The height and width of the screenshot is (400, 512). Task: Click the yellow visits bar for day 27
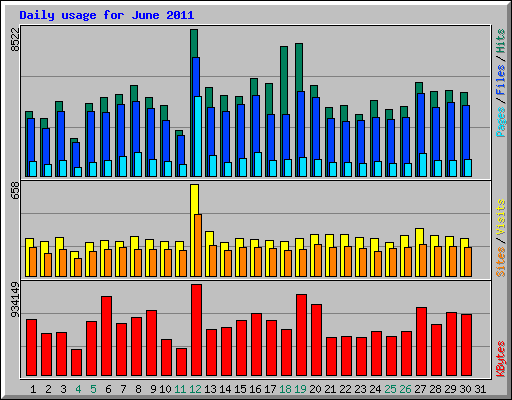pos(419,236)
